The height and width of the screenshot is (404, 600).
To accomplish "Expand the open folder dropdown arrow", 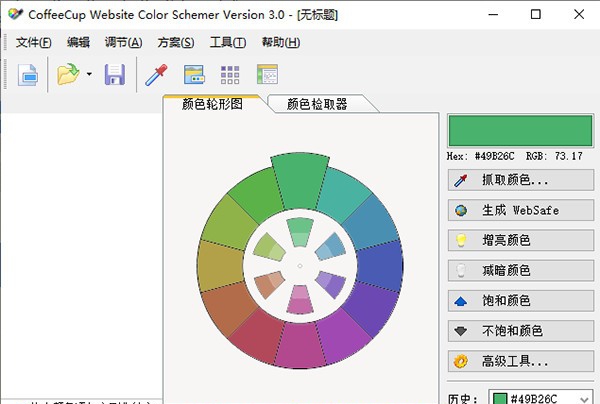I will (x=88, y=74).
